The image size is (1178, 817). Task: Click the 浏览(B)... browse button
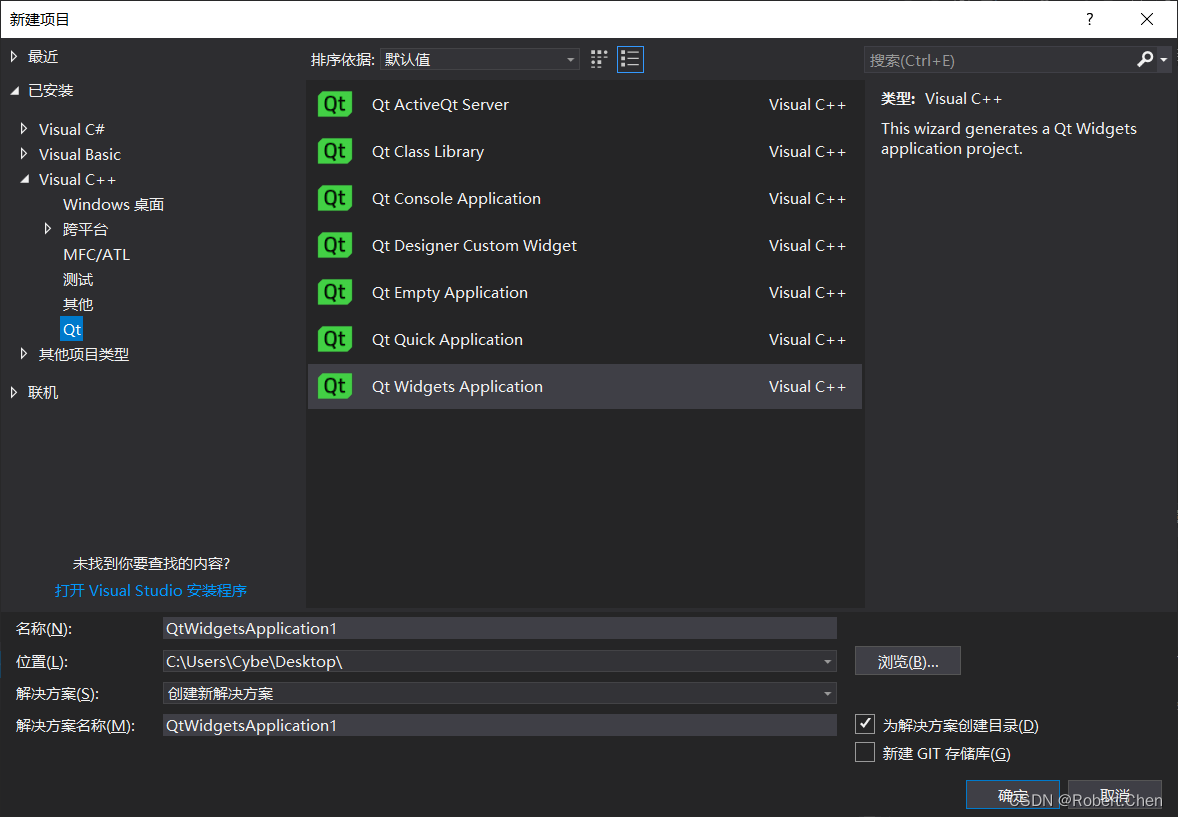(x=908, y=661)
